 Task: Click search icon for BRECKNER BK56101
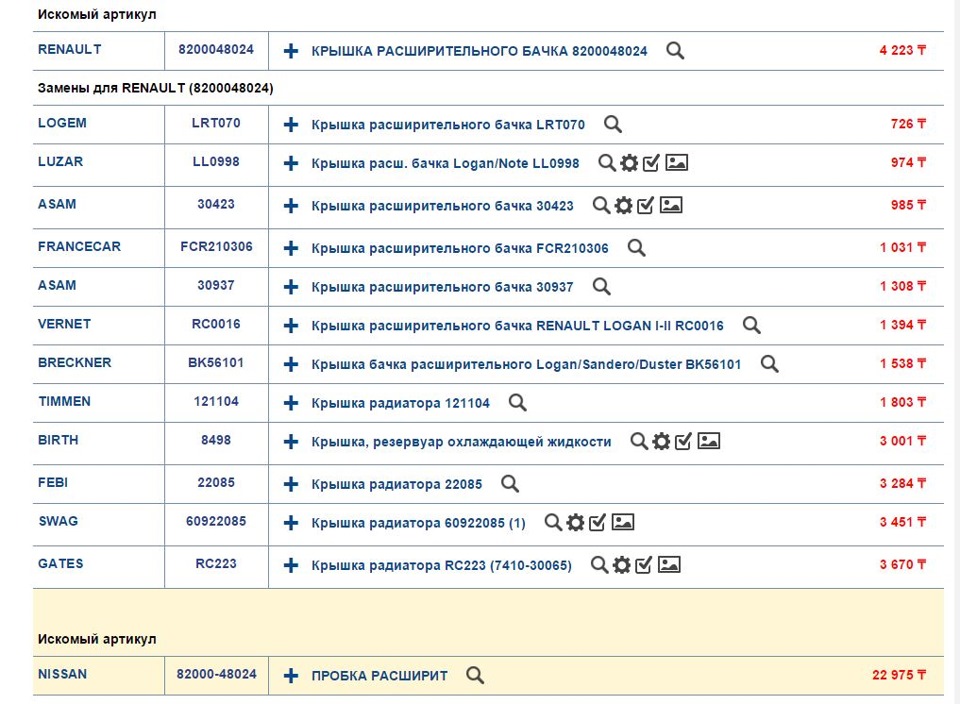click(769, 364)
